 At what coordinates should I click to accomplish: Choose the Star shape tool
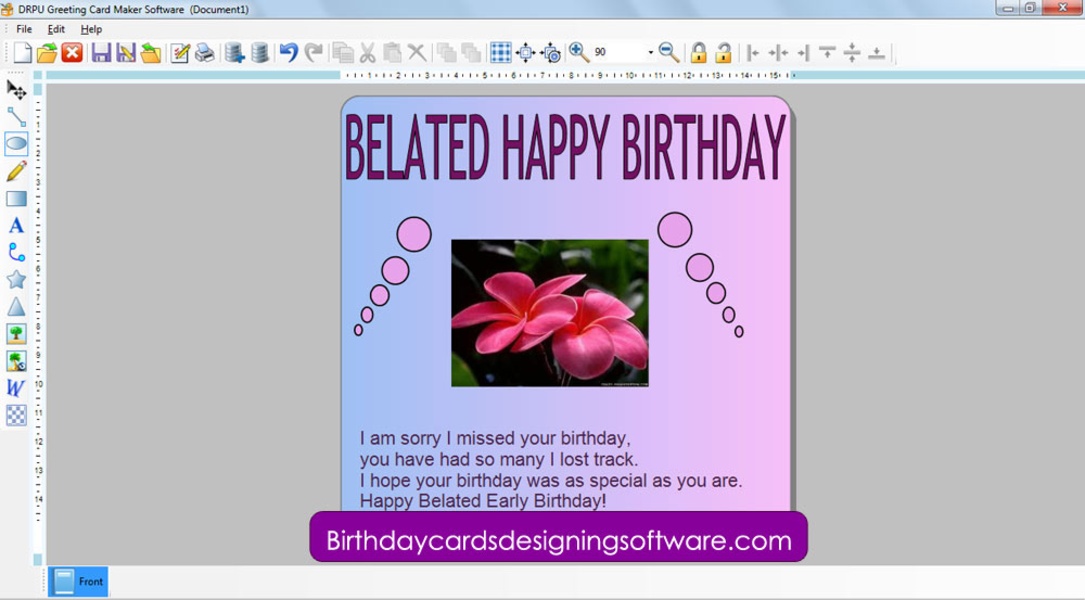(x=16, y=280)
